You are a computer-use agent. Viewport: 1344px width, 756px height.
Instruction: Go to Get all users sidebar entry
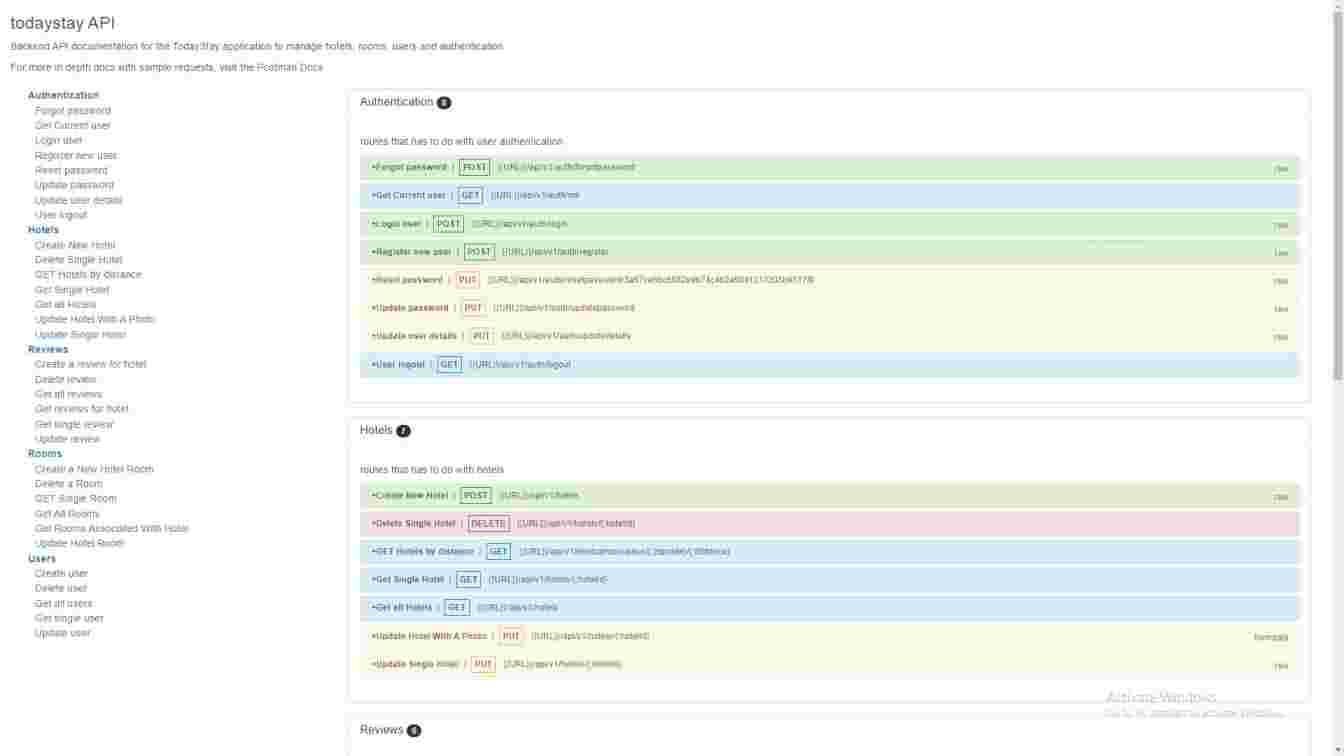coord(64,603)
